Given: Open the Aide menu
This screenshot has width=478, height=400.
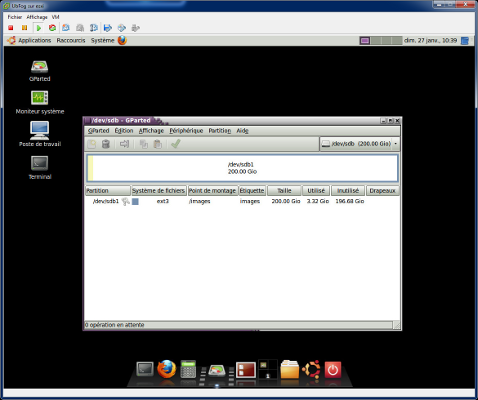Looking at the screenshot, I should [x=242, y=131].
